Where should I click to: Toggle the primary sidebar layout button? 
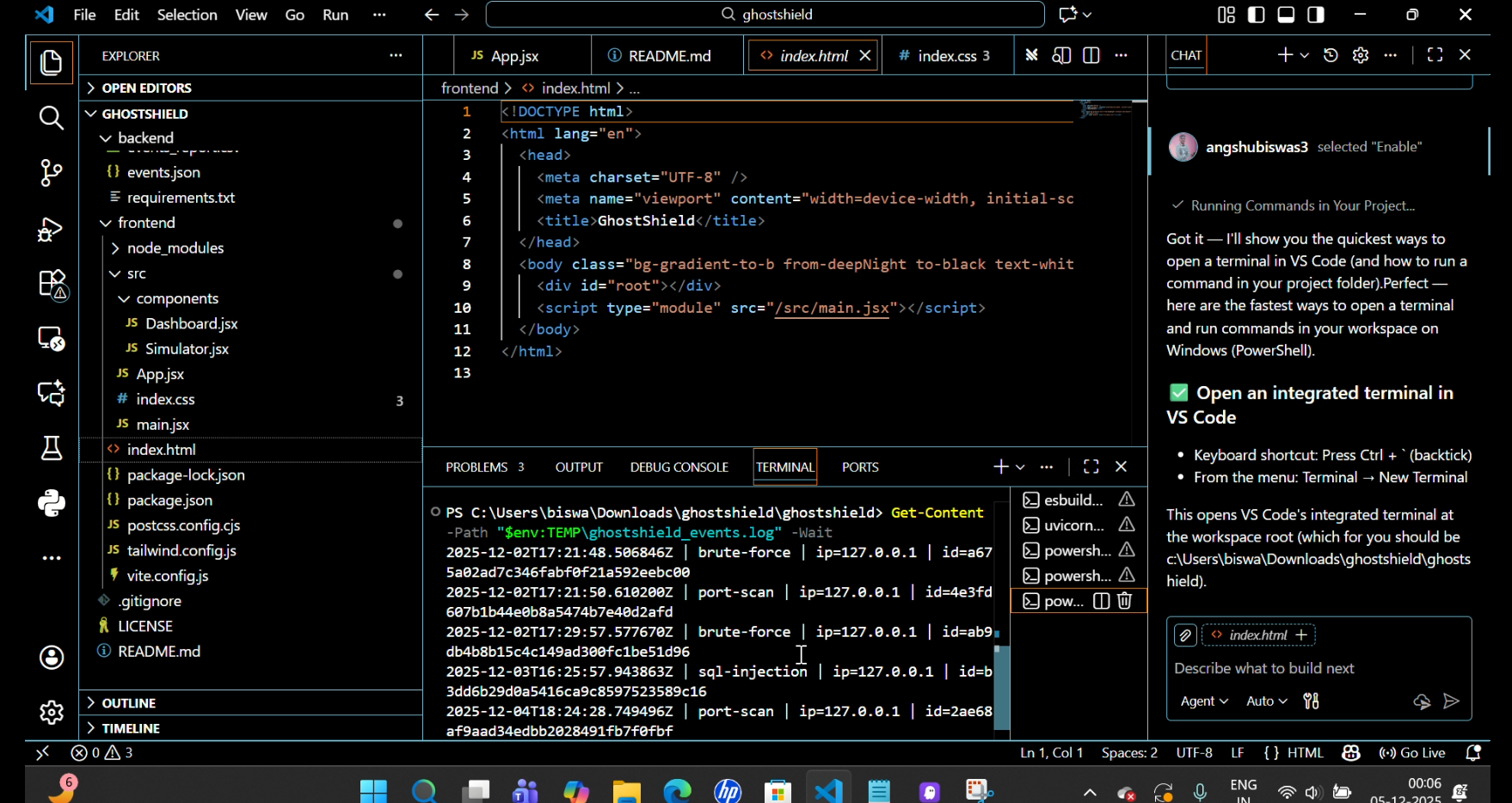pos(1256,15)
